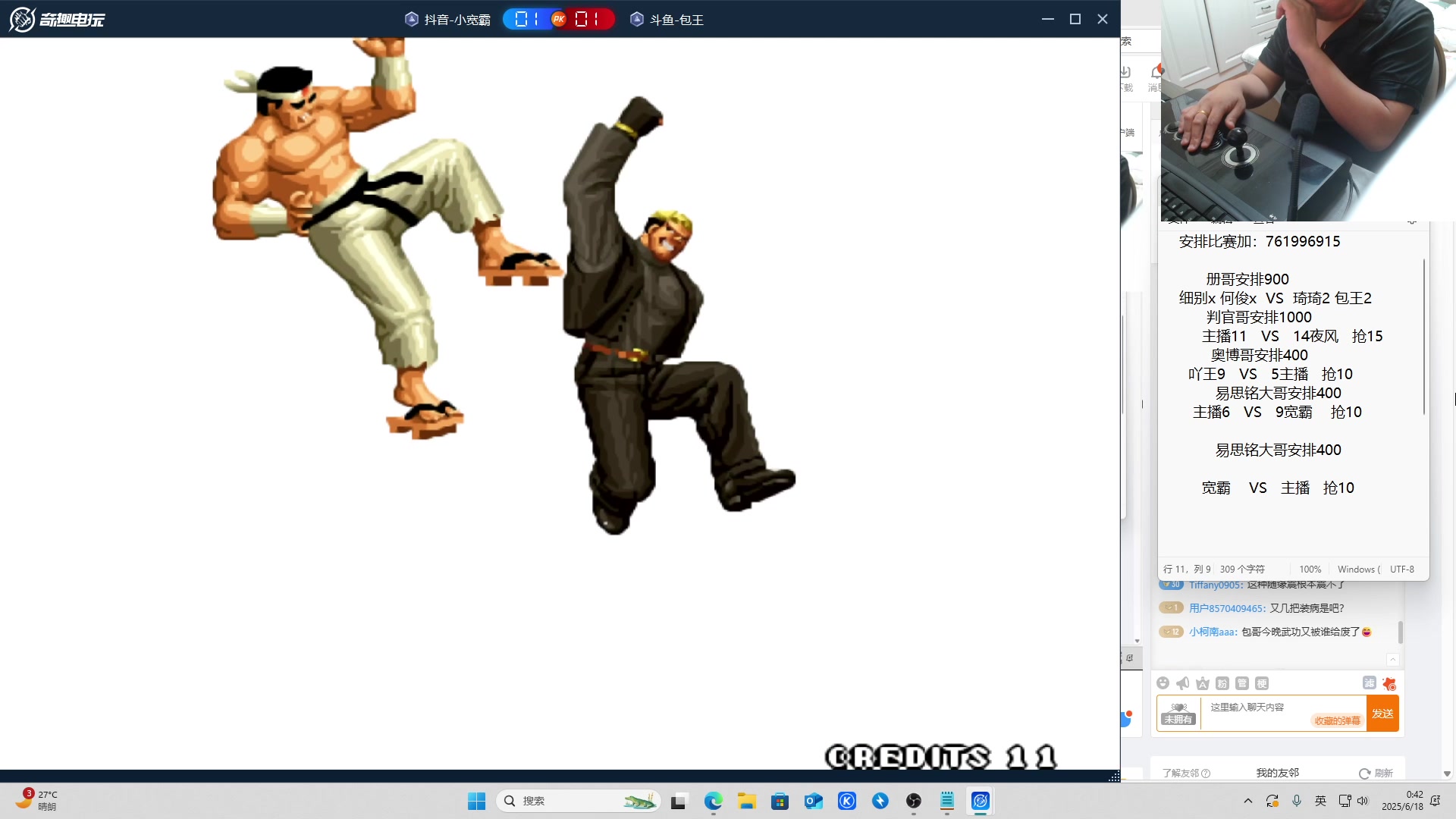Switch to Notepad from the taskbar

tap(947, 801)
